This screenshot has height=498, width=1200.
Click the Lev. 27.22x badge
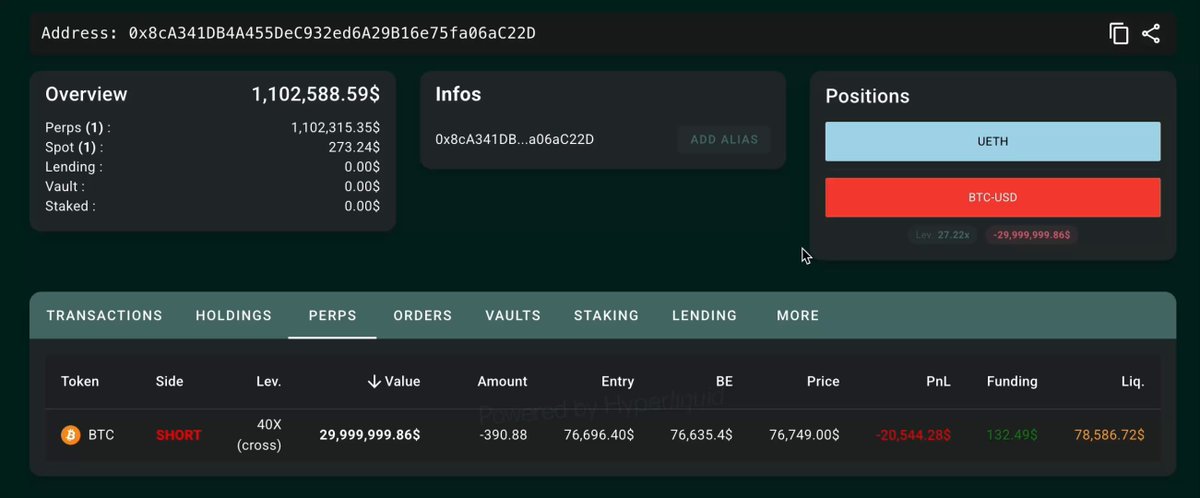943,236
